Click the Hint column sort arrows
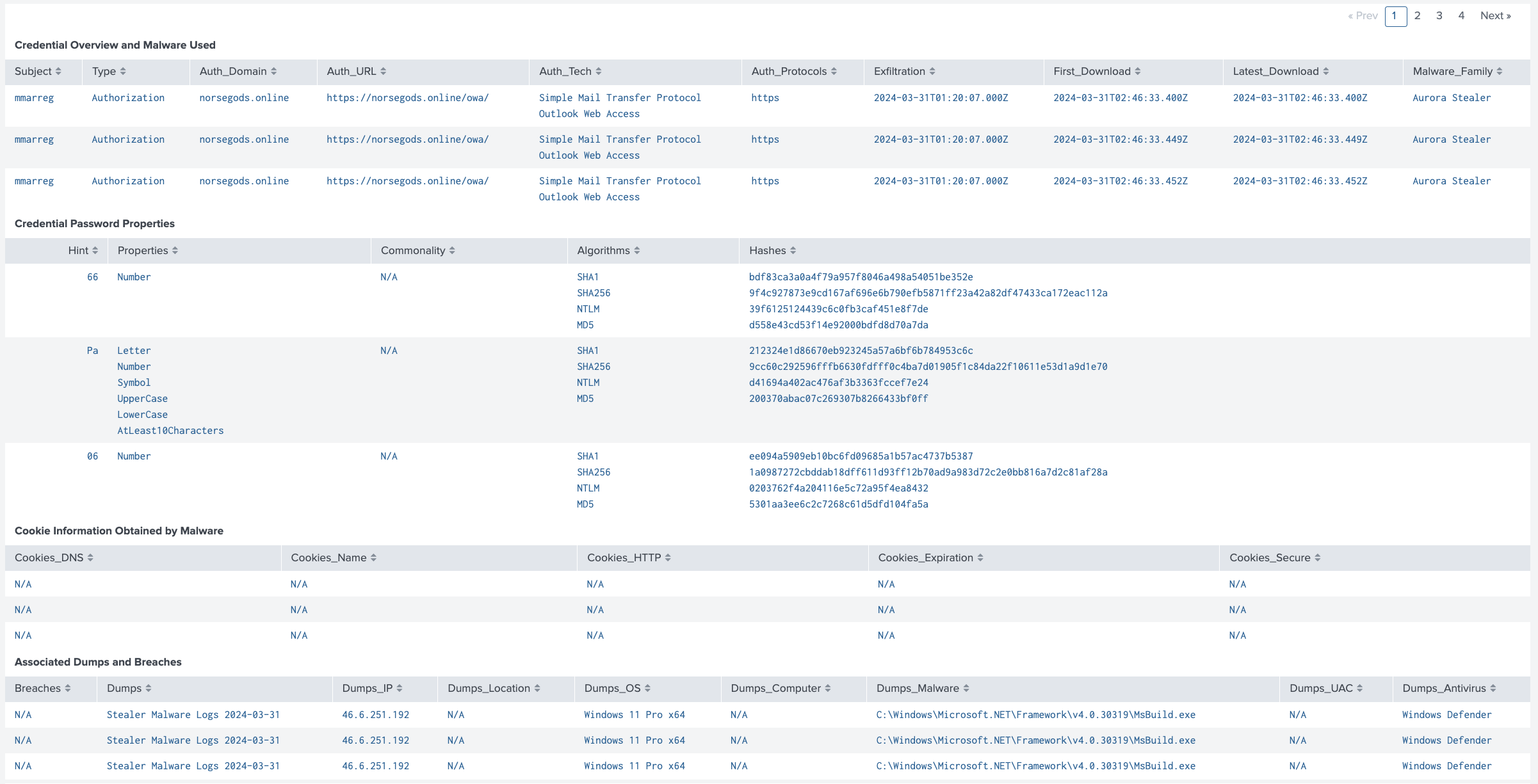 pyautogui.click(x=95, y=251)
